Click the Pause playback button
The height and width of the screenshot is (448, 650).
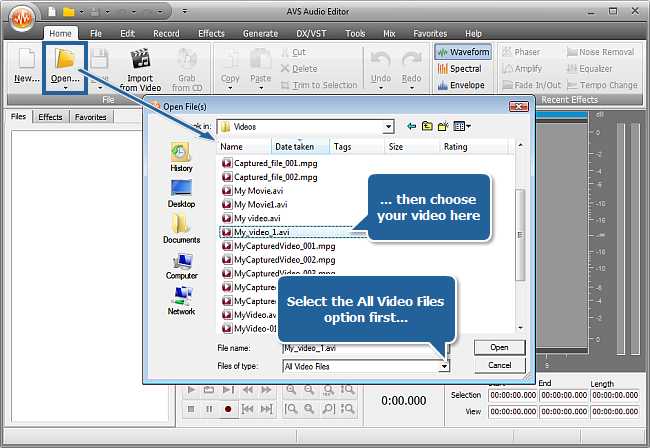click(x=209, y=409)
